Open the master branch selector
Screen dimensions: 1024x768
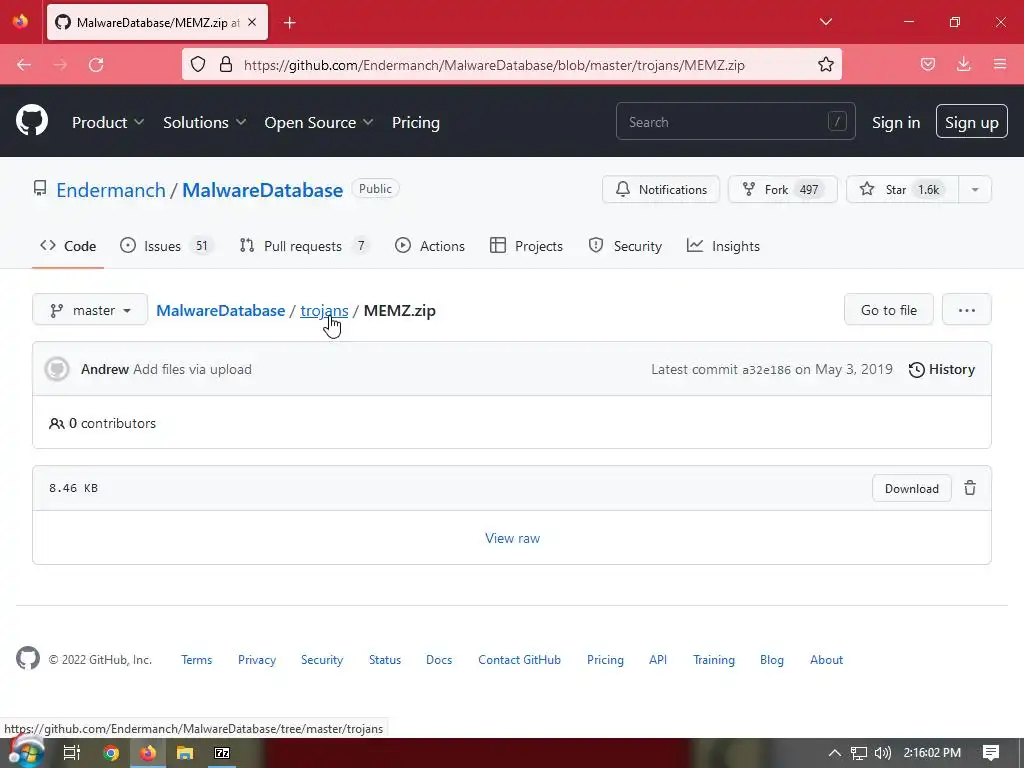(90, 310)
